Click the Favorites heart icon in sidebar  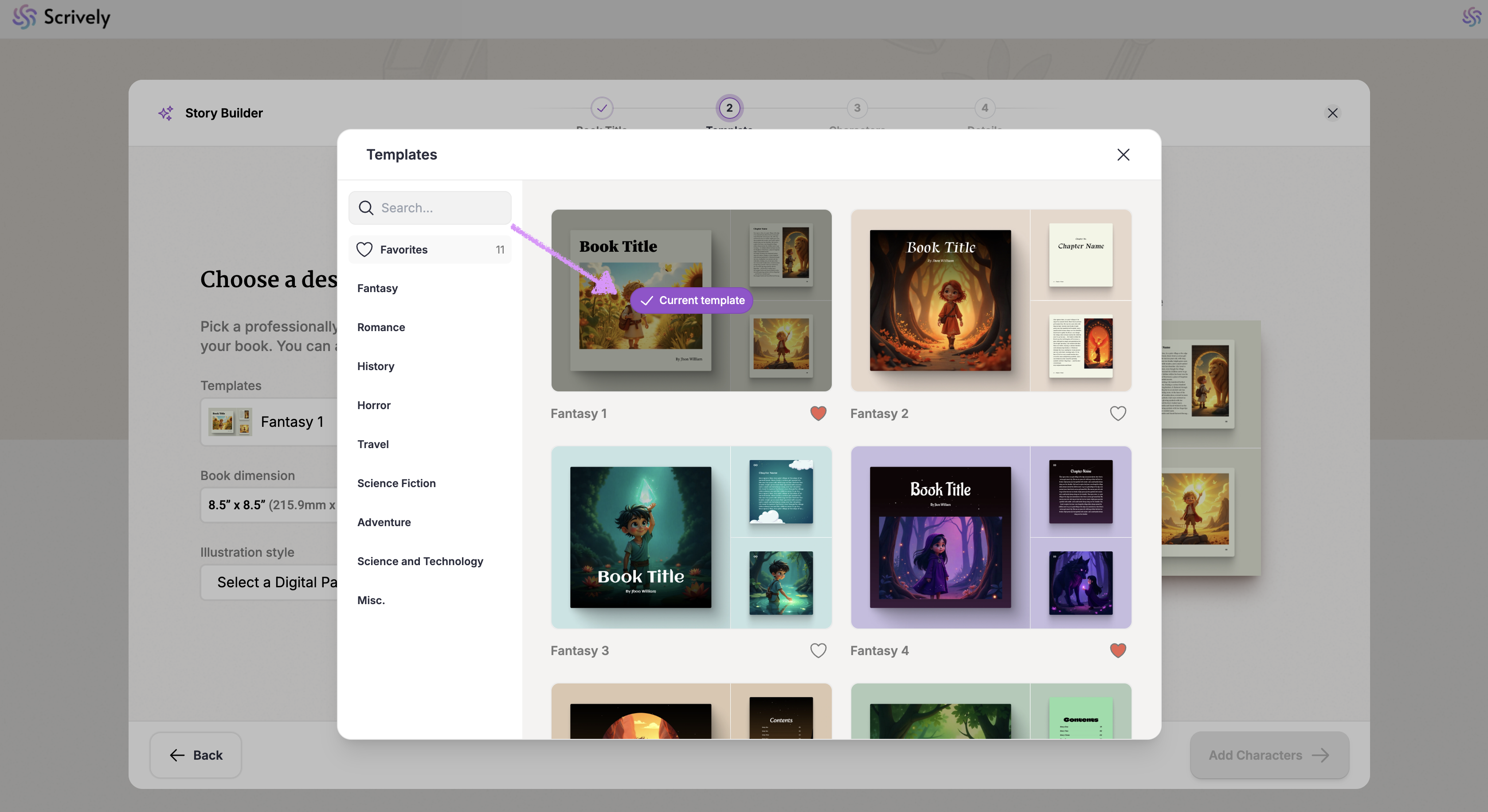364,250
